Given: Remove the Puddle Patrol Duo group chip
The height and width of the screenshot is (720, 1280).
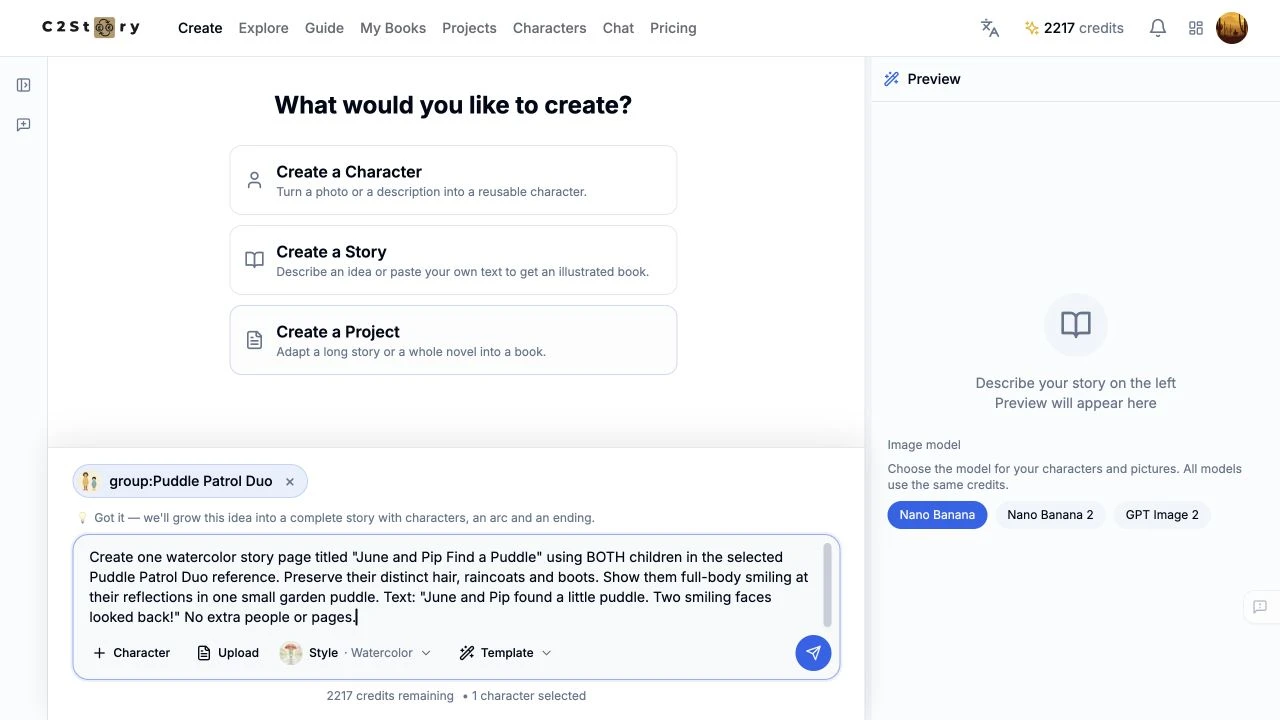Looking at the screenshot, I should click(290, 482).
